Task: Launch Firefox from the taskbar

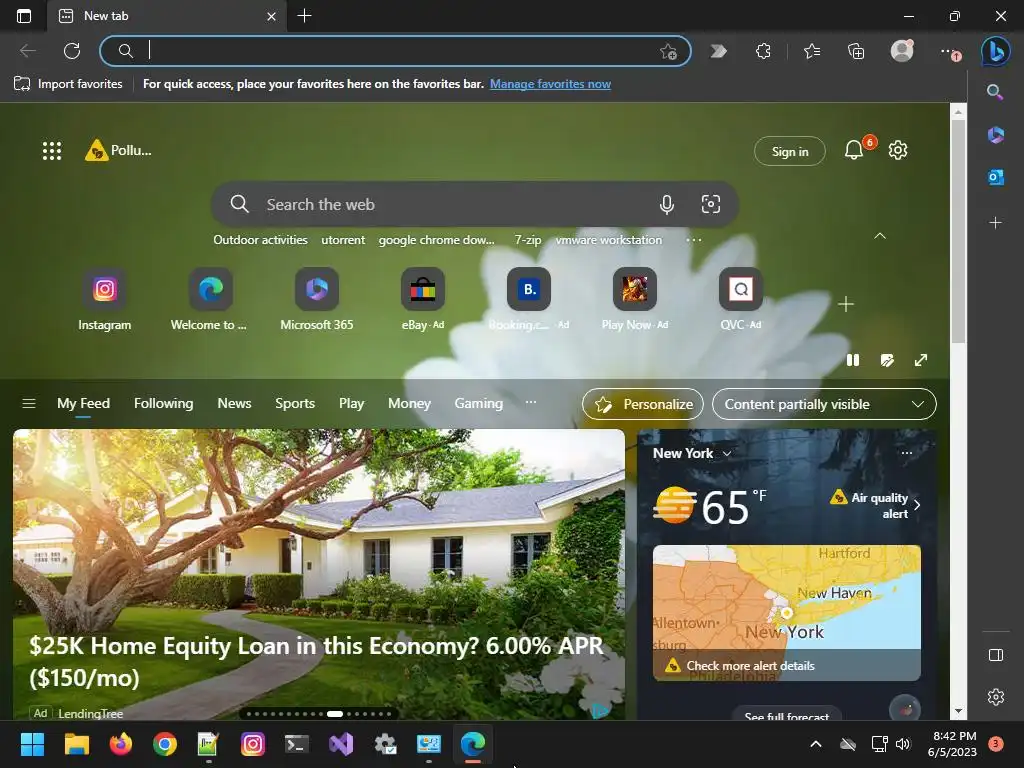Action: 120,744
